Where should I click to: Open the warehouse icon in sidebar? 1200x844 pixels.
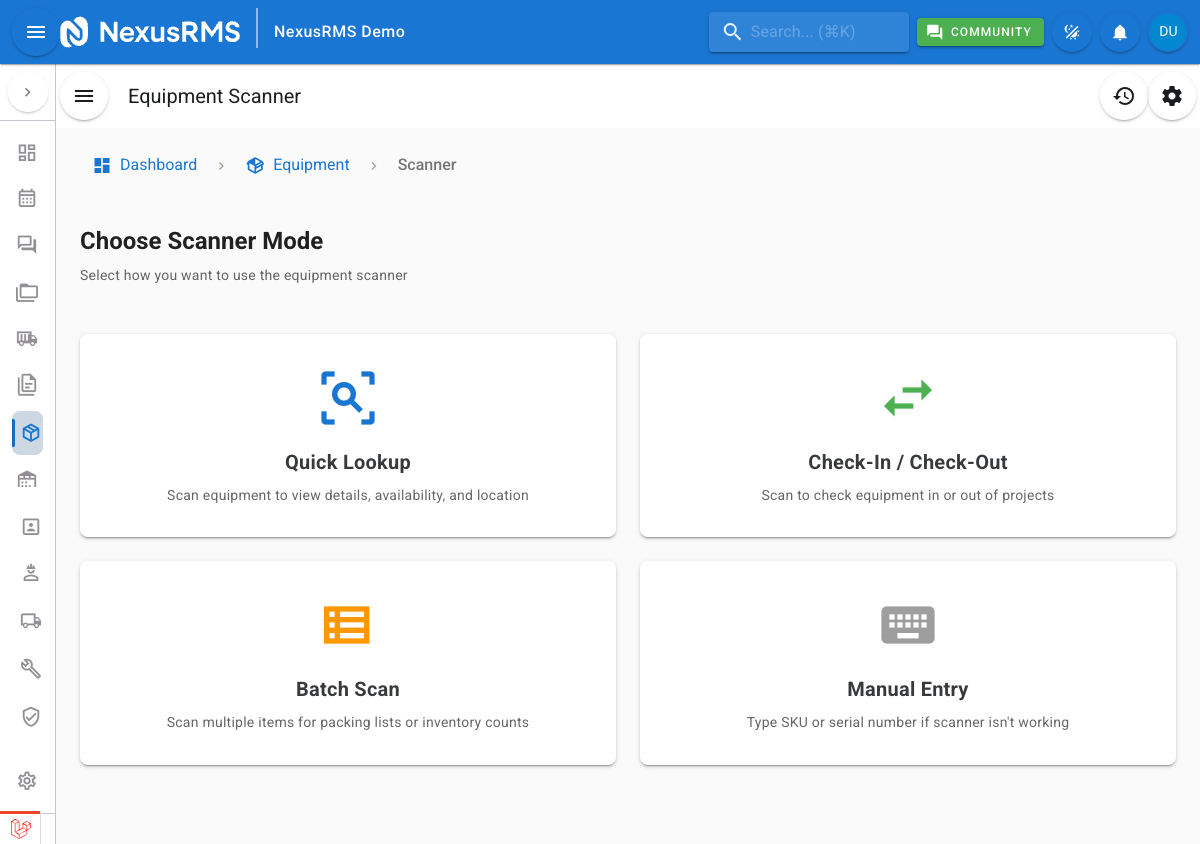(x=27, y=480)
